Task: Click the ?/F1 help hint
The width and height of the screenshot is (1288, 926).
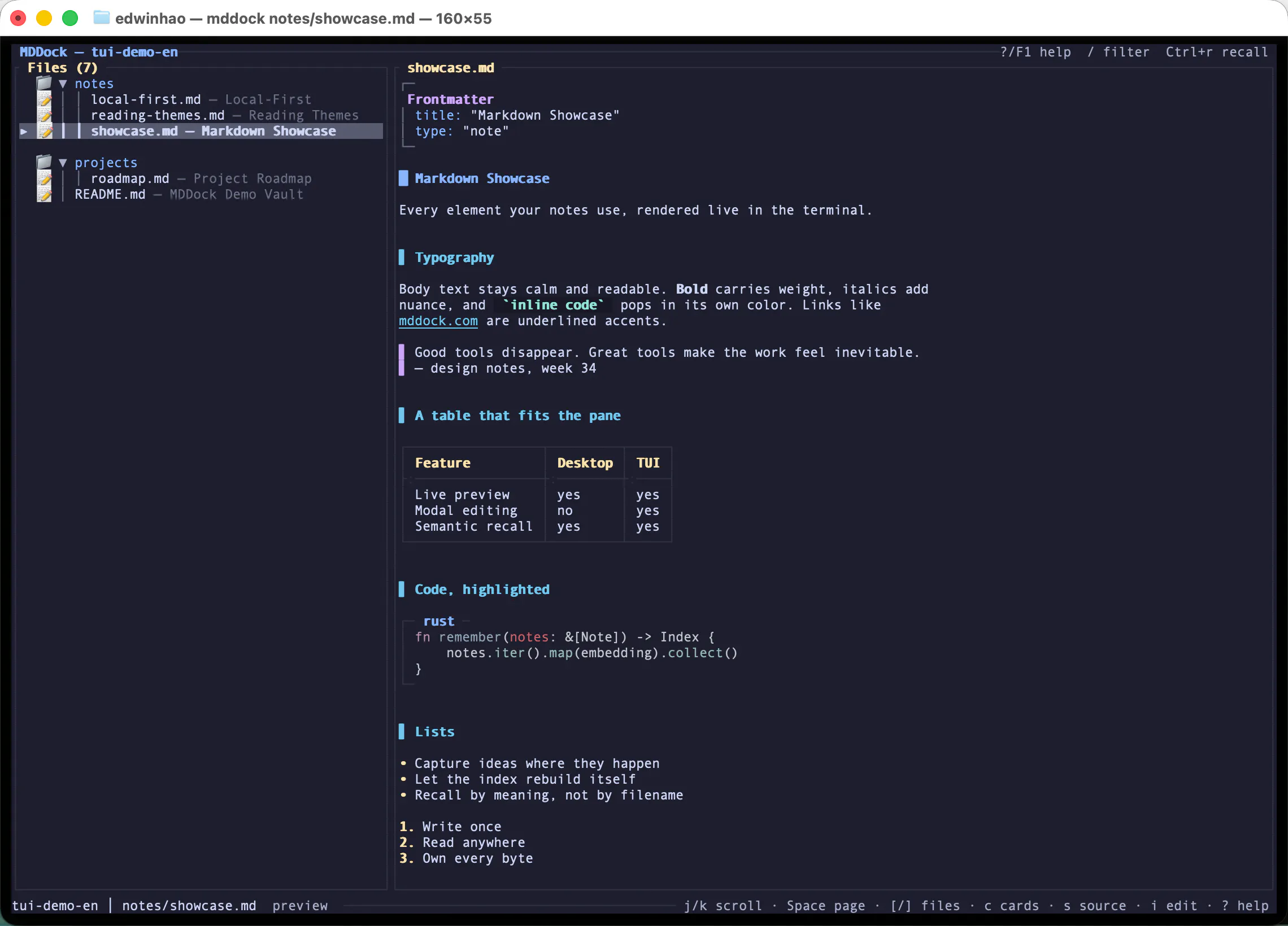Action: [1035, 52]
